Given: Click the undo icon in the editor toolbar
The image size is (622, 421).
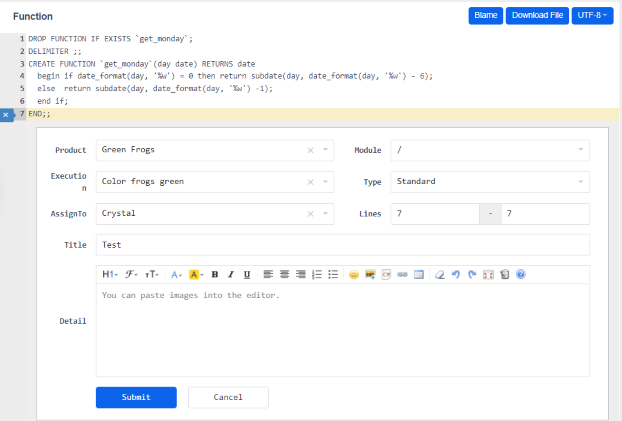Looking at the screenshot, I should pos(456,274).
